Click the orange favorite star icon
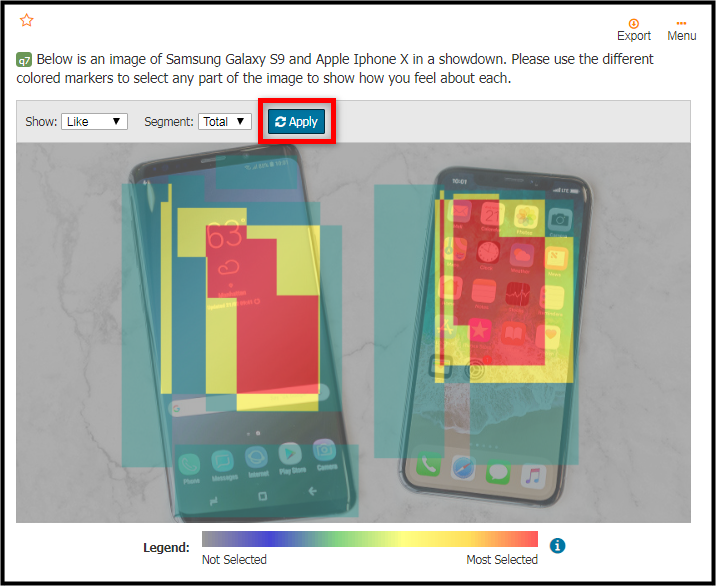 tap(26, 20)
